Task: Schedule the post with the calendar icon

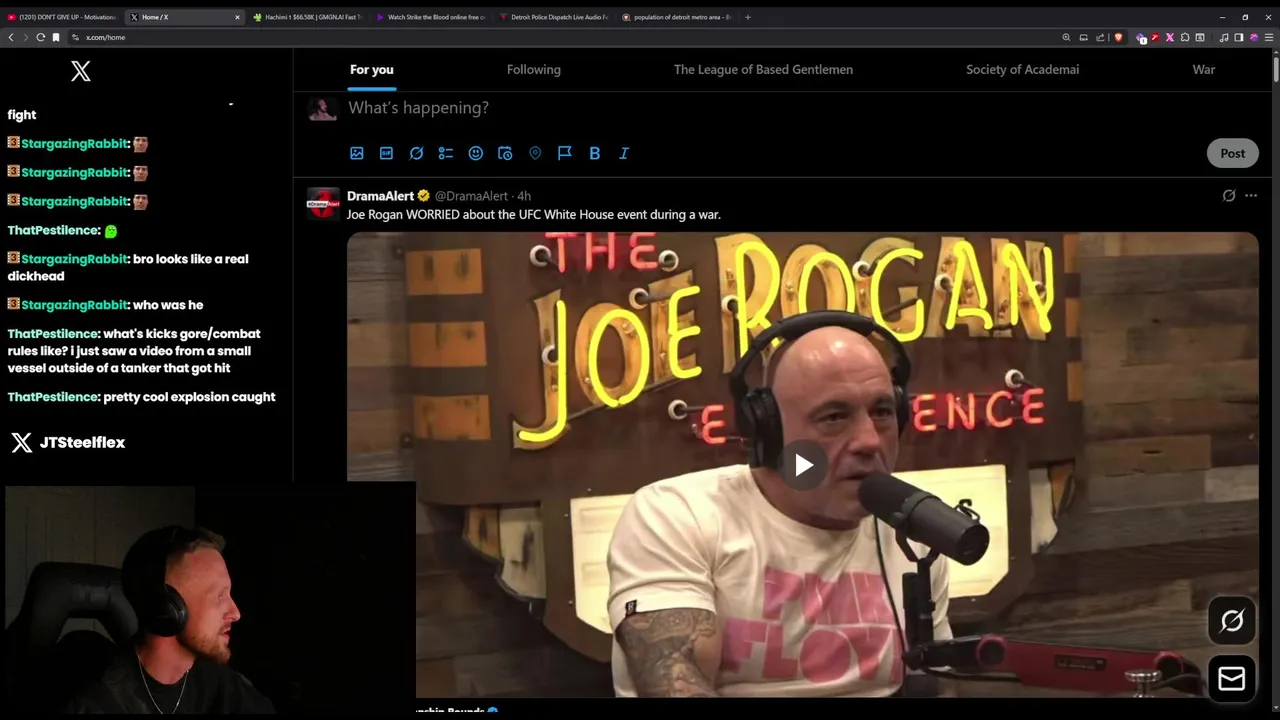Action: pyautogui.click(x=505, y=153)
